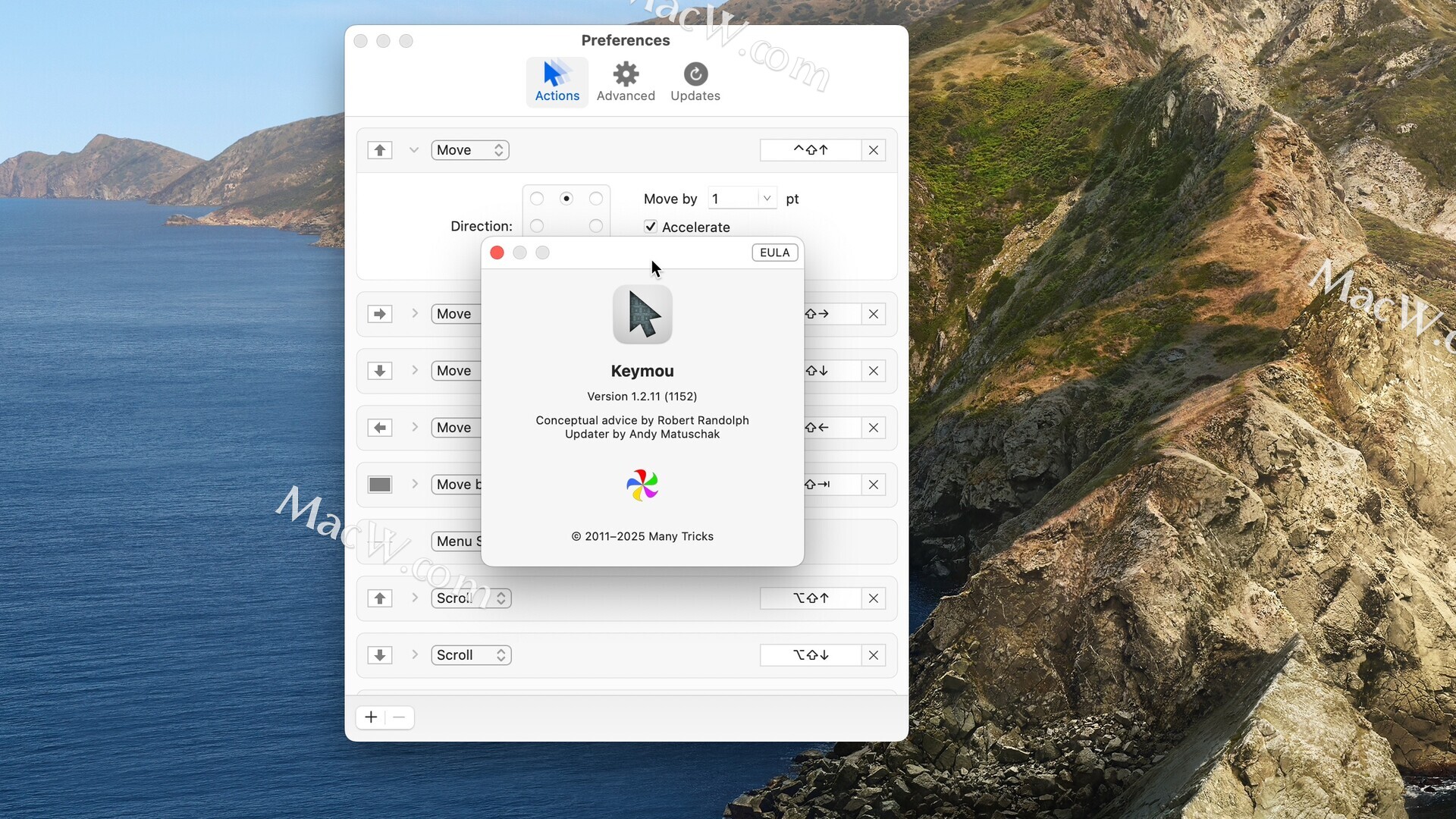Collapse the expanded first Move row
Viewport: 1456px width, 819px height.
click(x=414, y=150)
